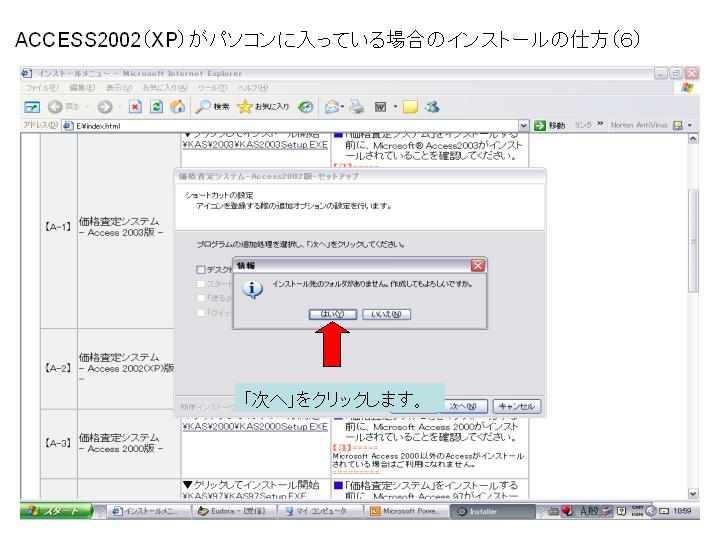The width and height of the screenshot is (720, 540).
Task: Switch to Installer taskbar button
Action: click(x=492, y=511)
